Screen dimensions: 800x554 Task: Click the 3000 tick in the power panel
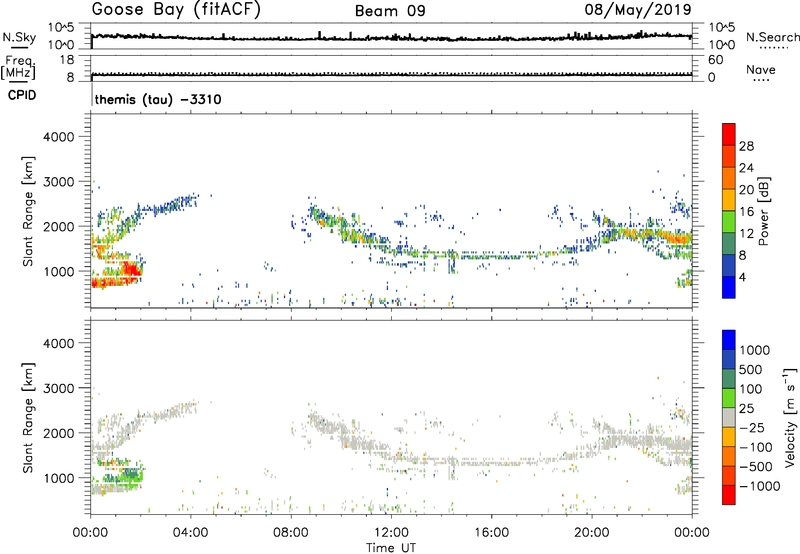click(x=59, y=182)
